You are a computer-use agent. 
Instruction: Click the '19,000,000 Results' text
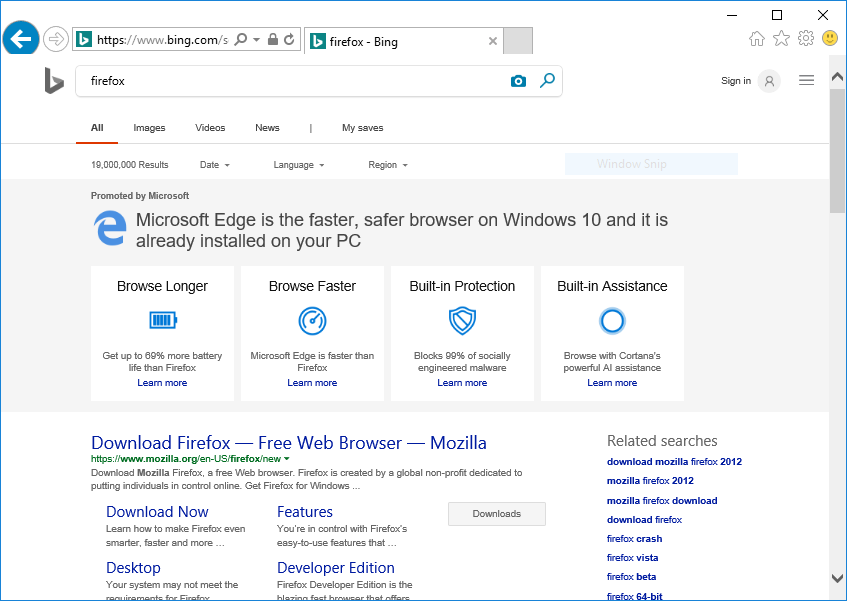(x=130, y=165)
